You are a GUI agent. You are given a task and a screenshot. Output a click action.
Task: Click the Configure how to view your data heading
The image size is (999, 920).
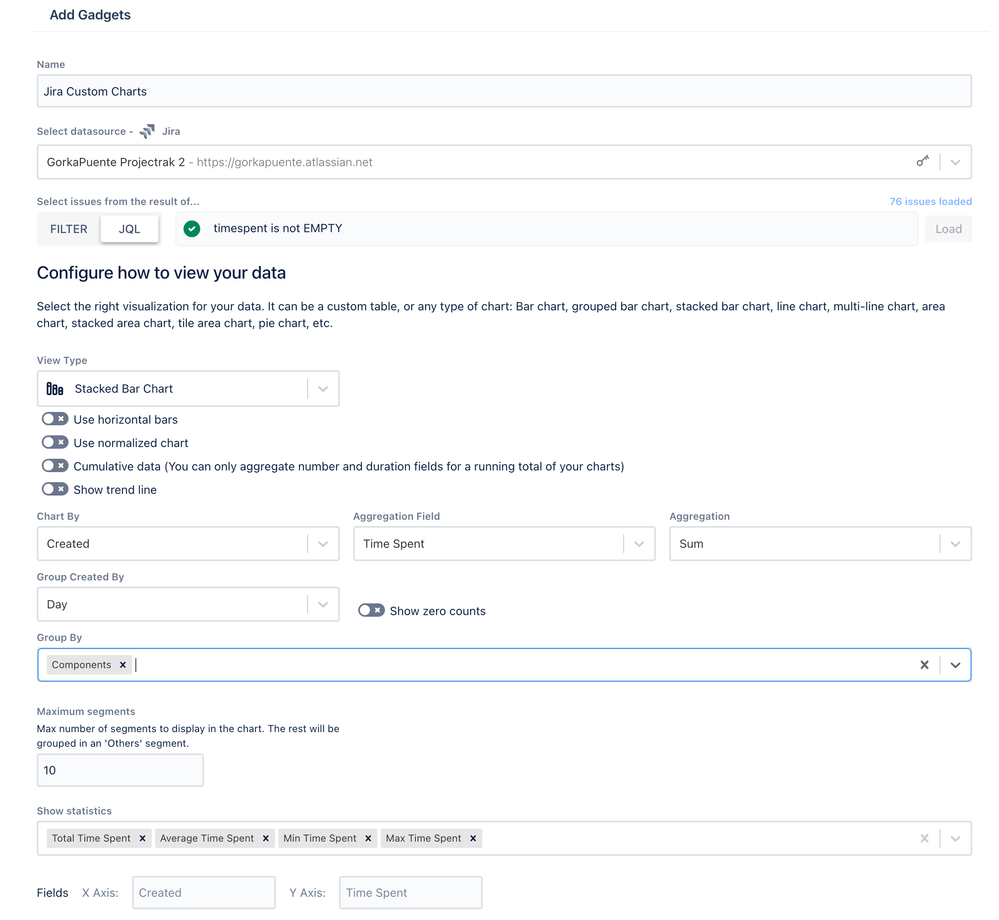coord(161,273)
